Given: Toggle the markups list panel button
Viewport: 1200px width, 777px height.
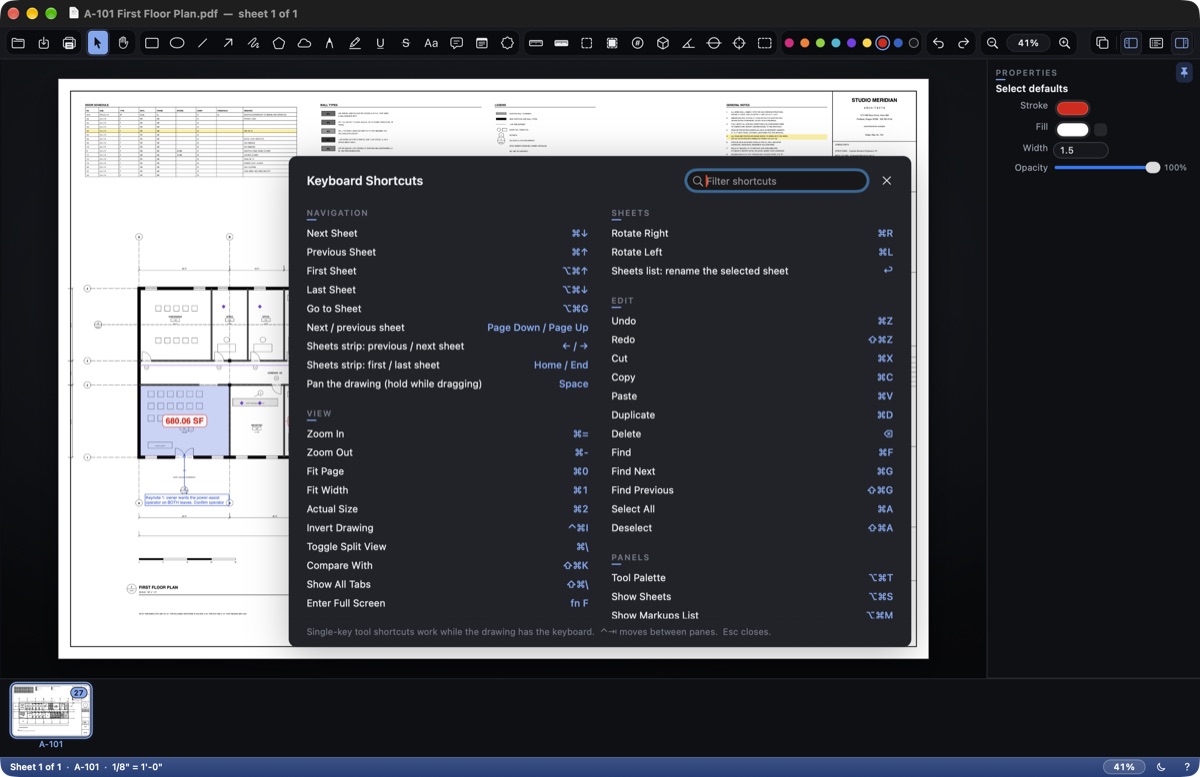Looking at the screenshot, I should pos(1156,43).
